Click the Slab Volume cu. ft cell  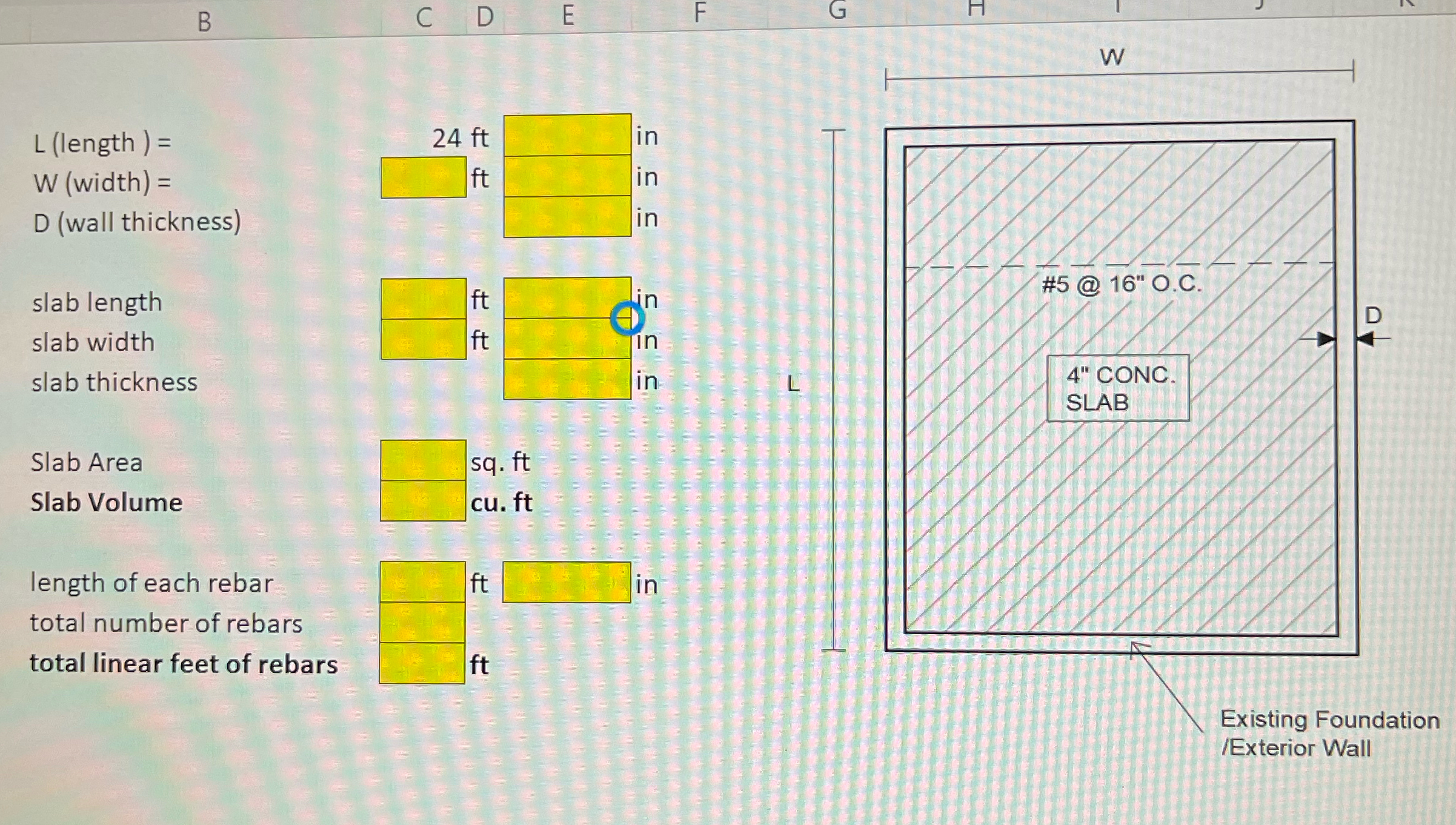(x=423, y=501)
